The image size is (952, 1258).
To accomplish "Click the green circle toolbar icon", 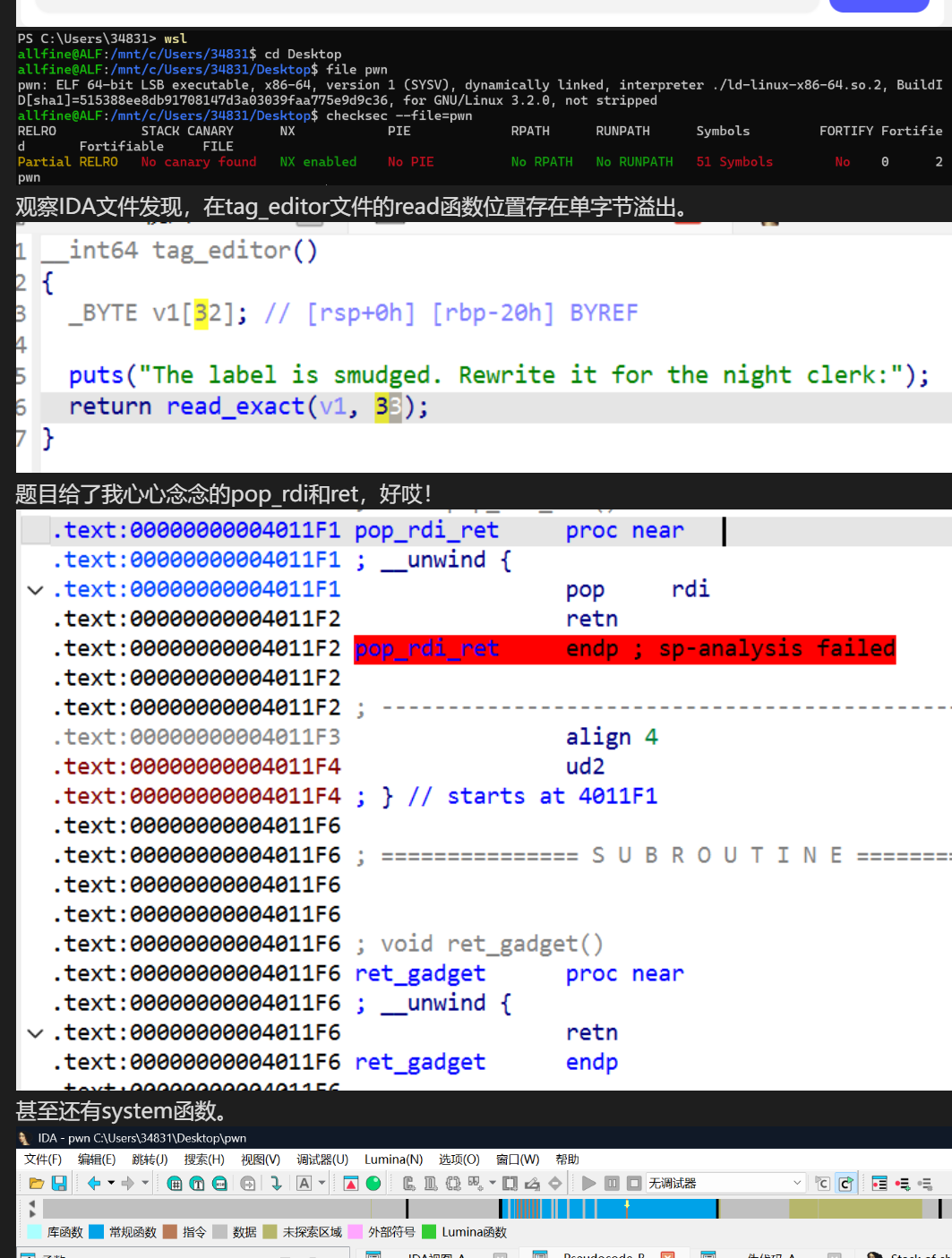I will pyautogui.click(x=373, y=1184).
